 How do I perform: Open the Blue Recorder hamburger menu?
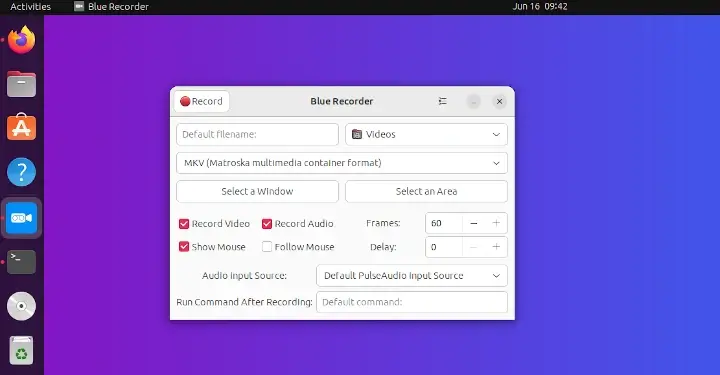coord(442,101)
